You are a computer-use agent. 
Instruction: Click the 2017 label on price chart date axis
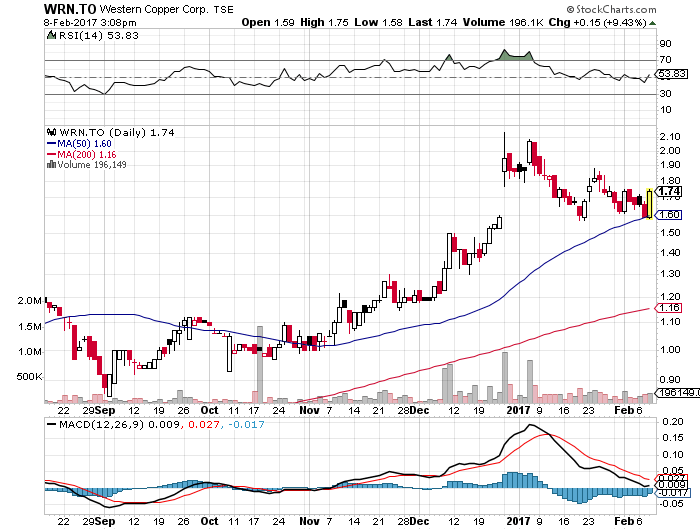pyautogui.click(x=519, y=410)
